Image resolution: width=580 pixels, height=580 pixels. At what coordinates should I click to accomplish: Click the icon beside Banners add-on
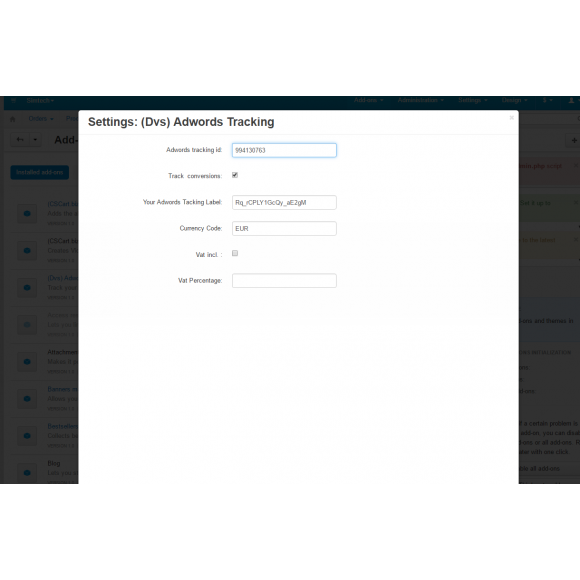[x=27, y=399]
